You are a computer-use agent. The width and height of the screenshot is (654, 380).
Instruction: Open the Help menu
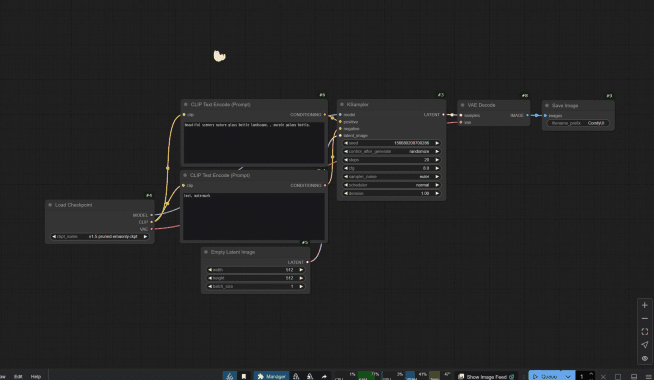36,377
